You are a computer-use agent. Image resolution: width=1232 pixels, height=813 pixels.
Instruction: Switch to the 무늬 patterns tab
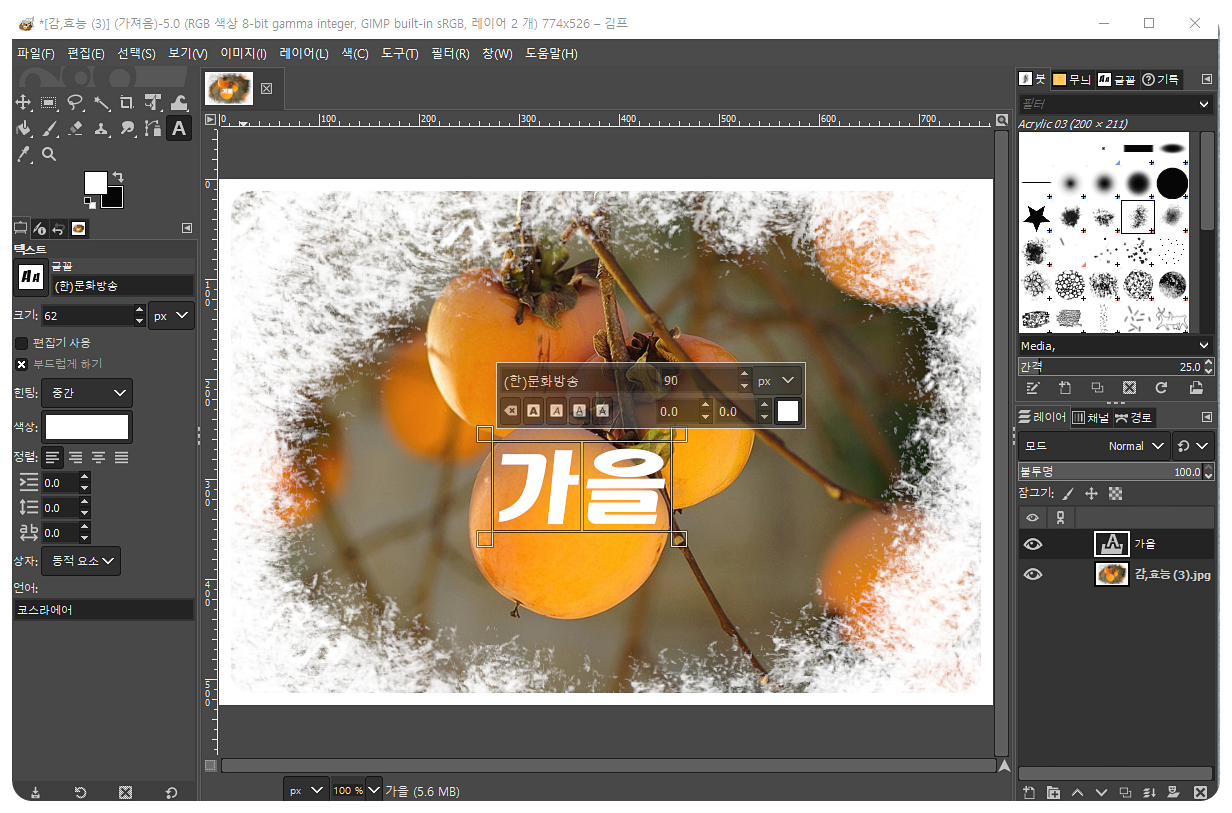pos(1072,79)
